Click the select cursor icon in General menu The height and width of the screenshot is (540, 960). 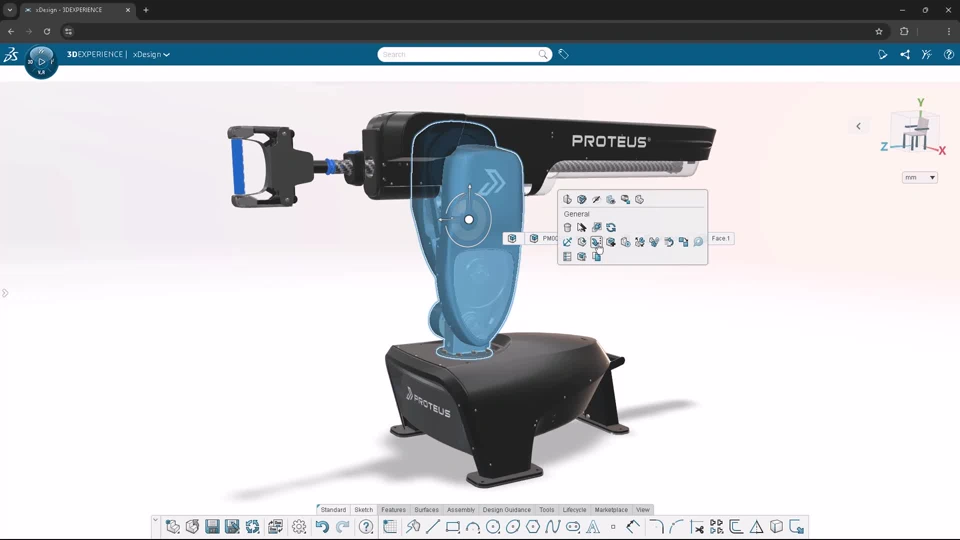(x=582, y=227)
